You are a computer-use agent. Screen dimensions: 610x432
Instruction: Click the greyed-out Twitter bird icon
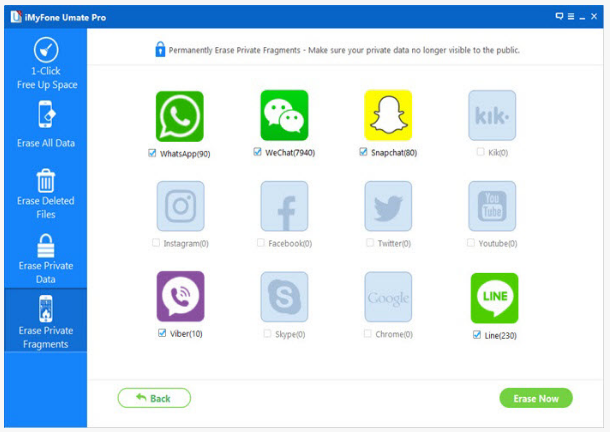(x=388, y=206)
